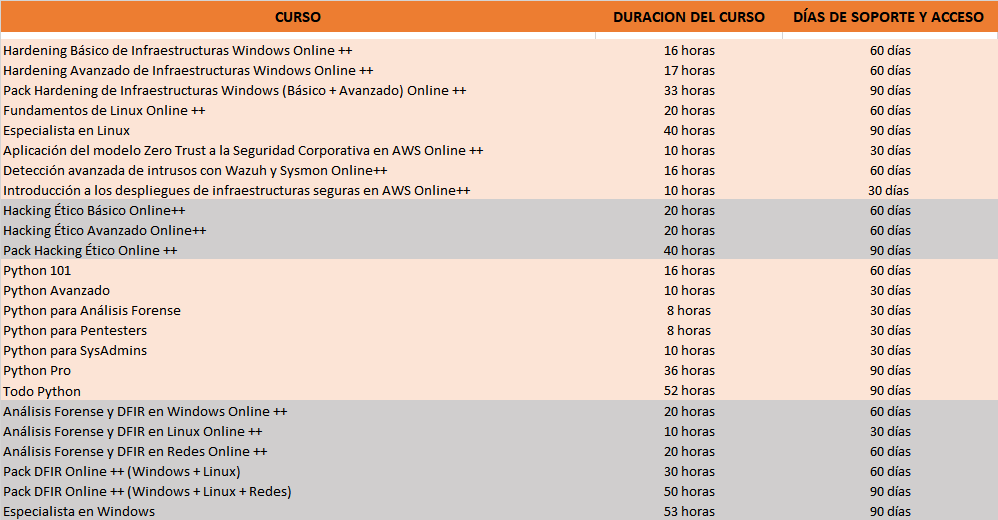Select 53 horas for Especialista en Windows
The width and height of the screenshot is (998, 520).
[689, 512]
